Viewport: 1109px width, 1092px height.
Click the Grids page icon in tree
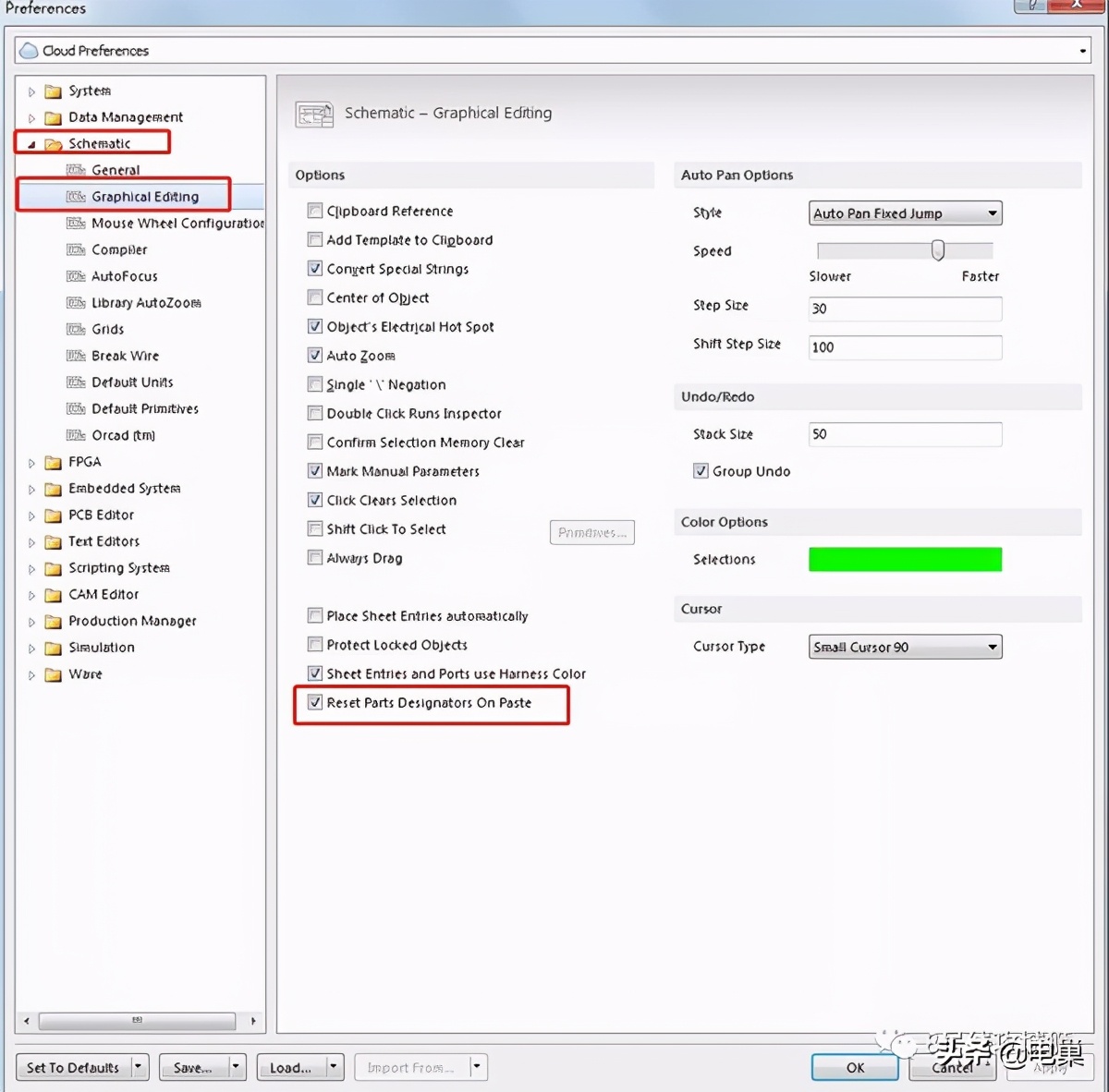tap(76, 330)
